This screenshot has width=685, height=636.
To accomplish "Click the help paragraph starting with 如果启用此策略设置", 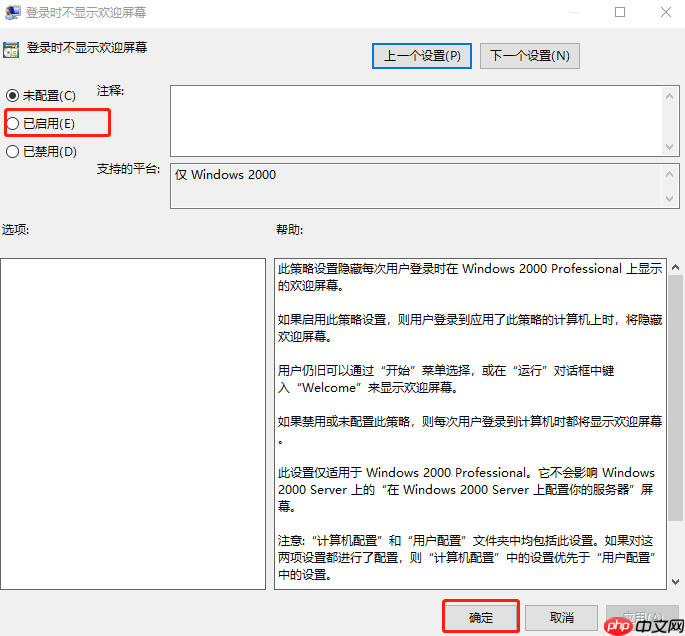I will 470,328.
